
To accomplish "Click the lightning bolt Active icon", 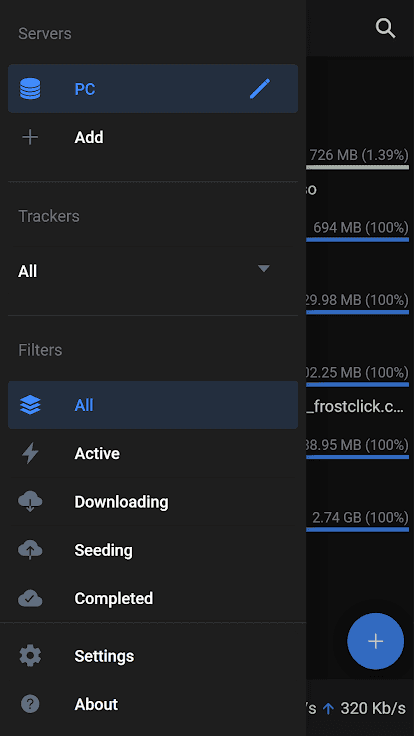I will click(30, 453).
